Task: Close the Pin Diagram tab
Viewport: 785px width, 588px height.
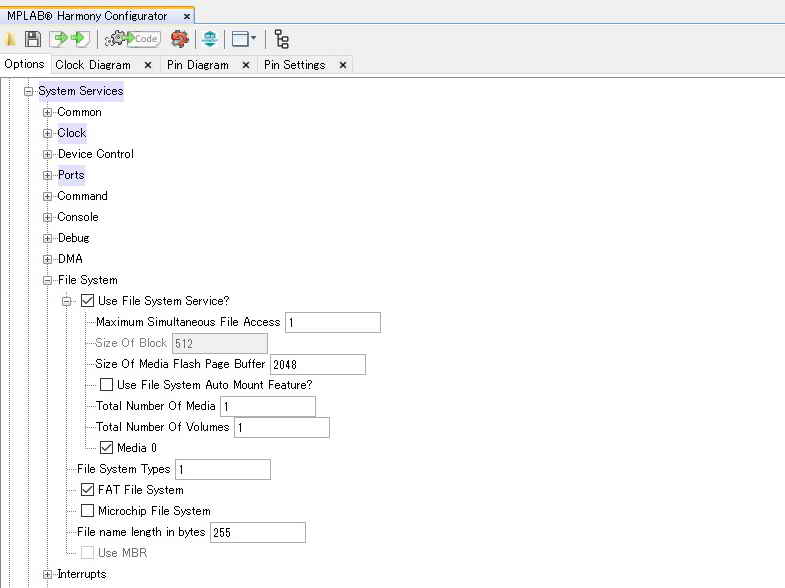Action: pyautogui.click(x=246, y=65)
